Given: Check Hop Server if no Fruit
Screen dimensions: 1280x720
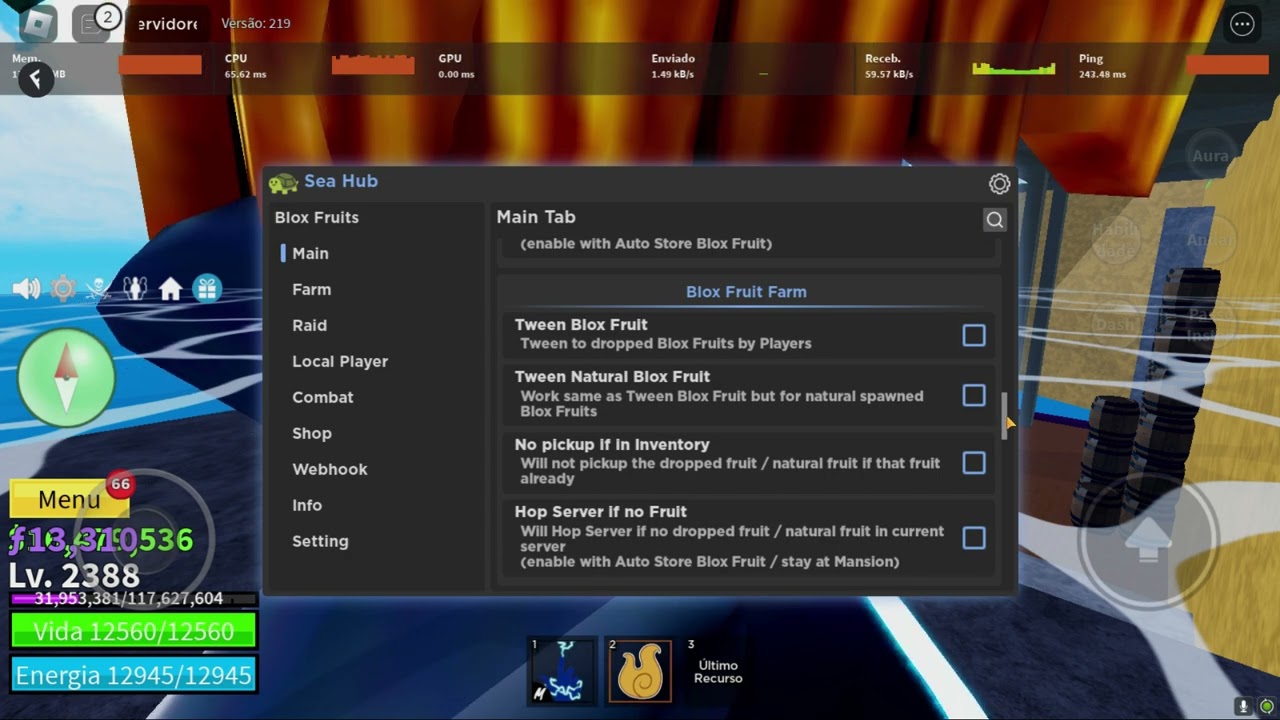Looking at the screenshot, I should tap(974, 538).
